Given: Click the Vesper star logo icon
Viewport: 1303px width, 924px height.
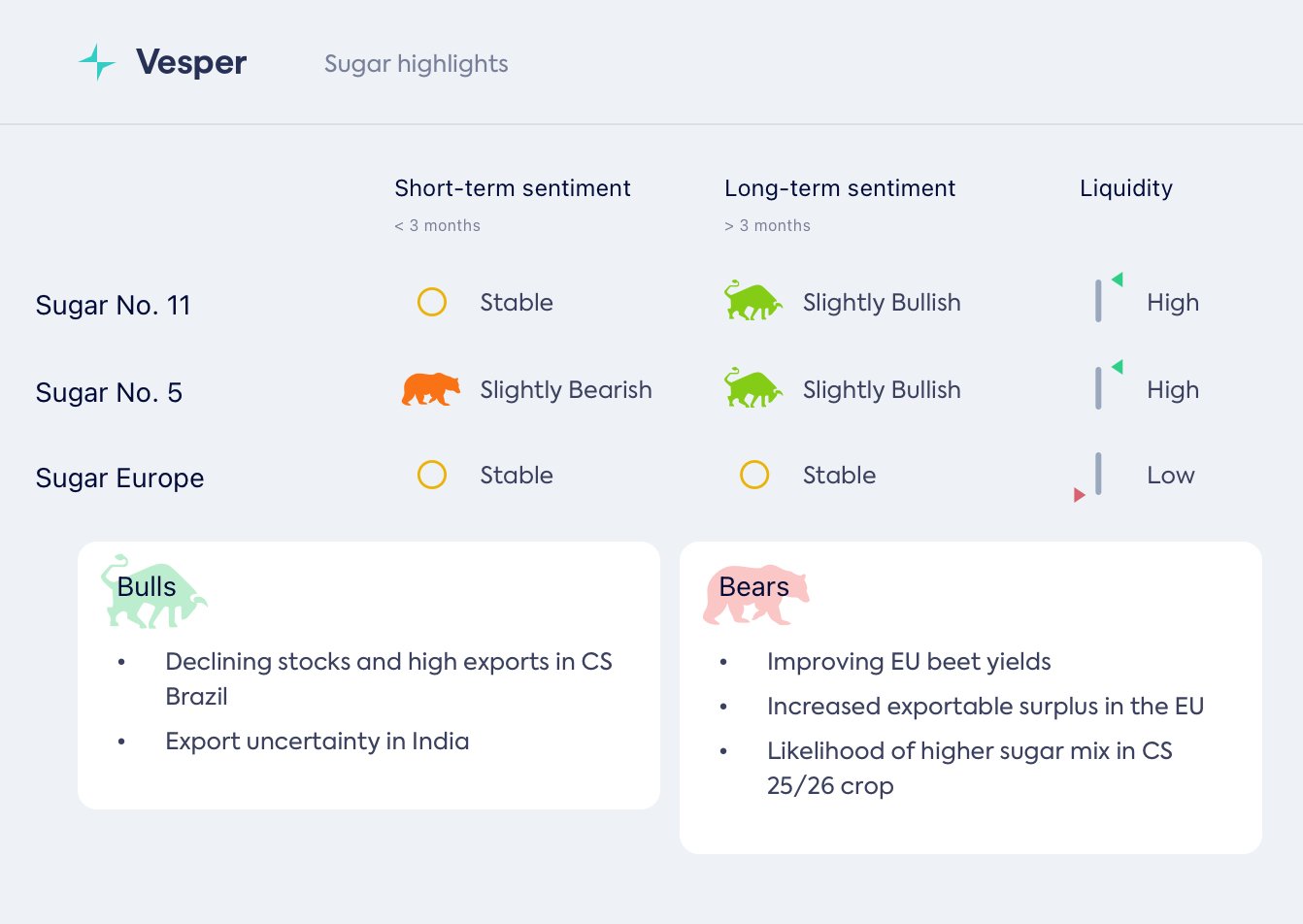Looking at the screenshot, I should (x=97, y=62).
